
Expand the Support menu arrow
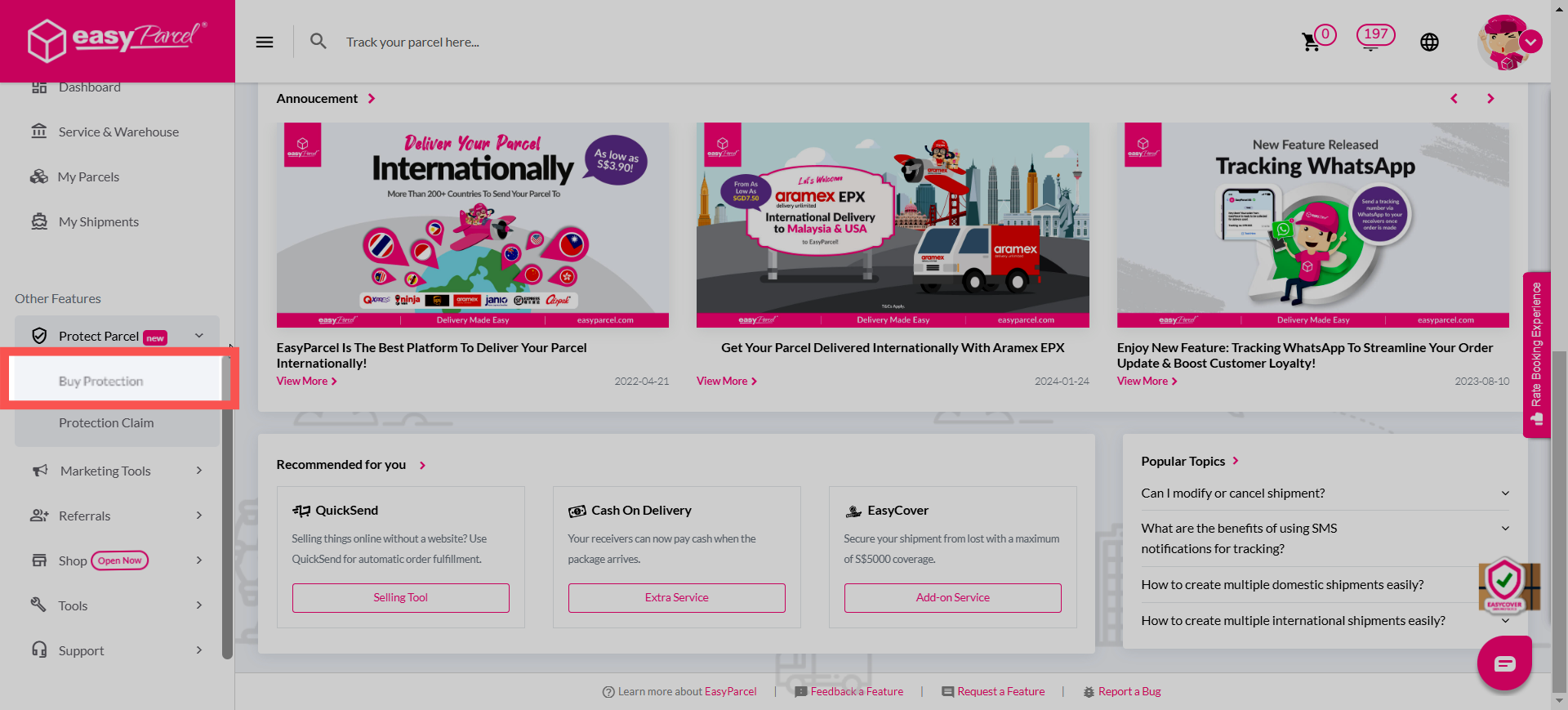[199, 650]
